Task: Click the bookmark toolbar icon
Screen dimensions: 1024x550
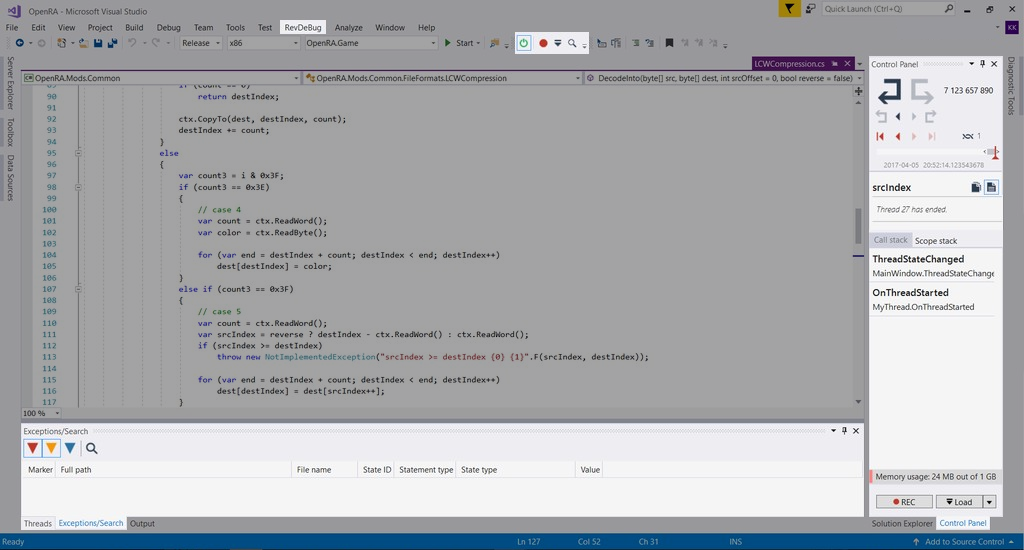Action: point(669,43)
